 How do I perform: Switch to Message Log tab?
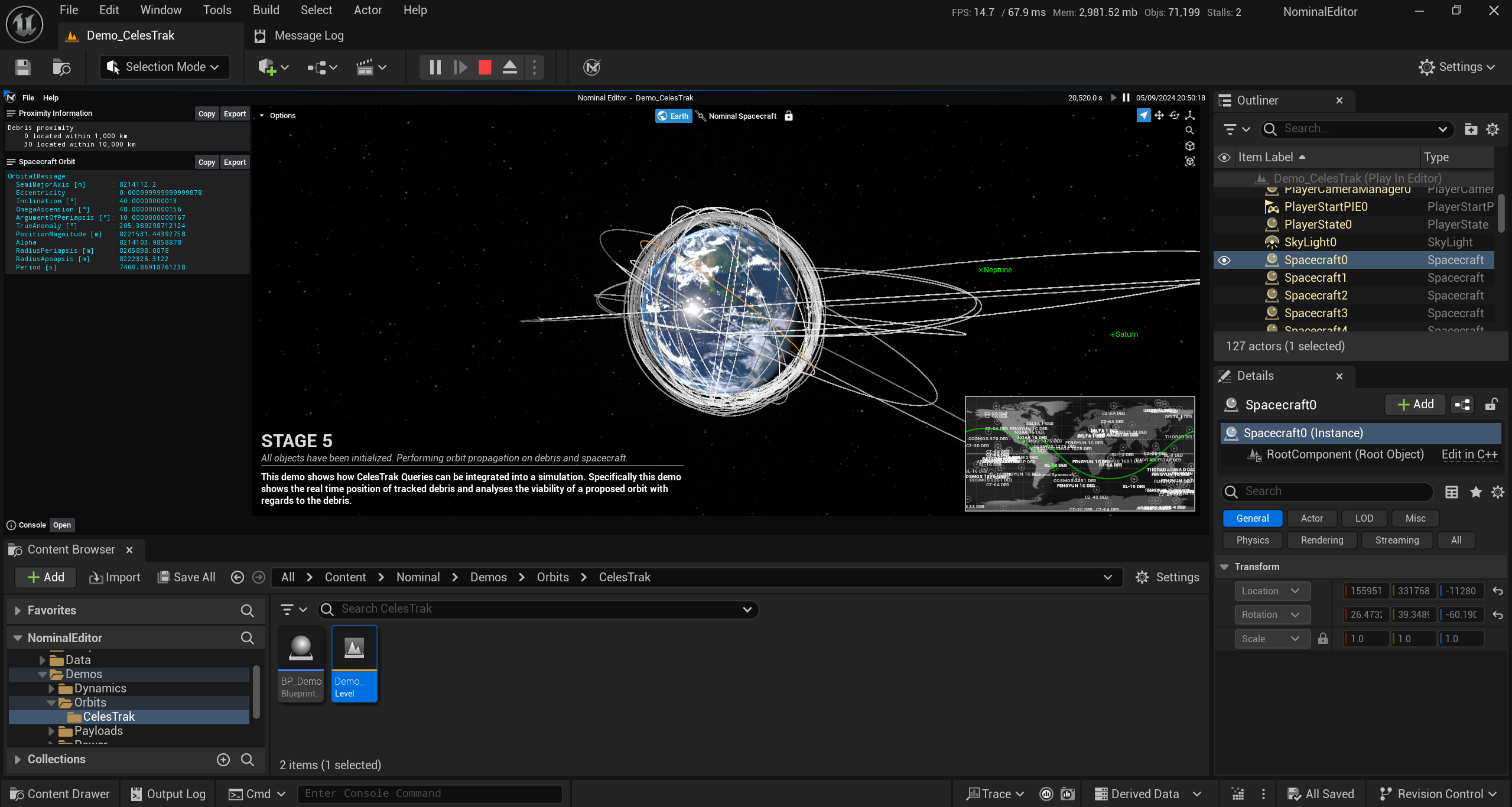pyautogui.click(x=299, y=36)
